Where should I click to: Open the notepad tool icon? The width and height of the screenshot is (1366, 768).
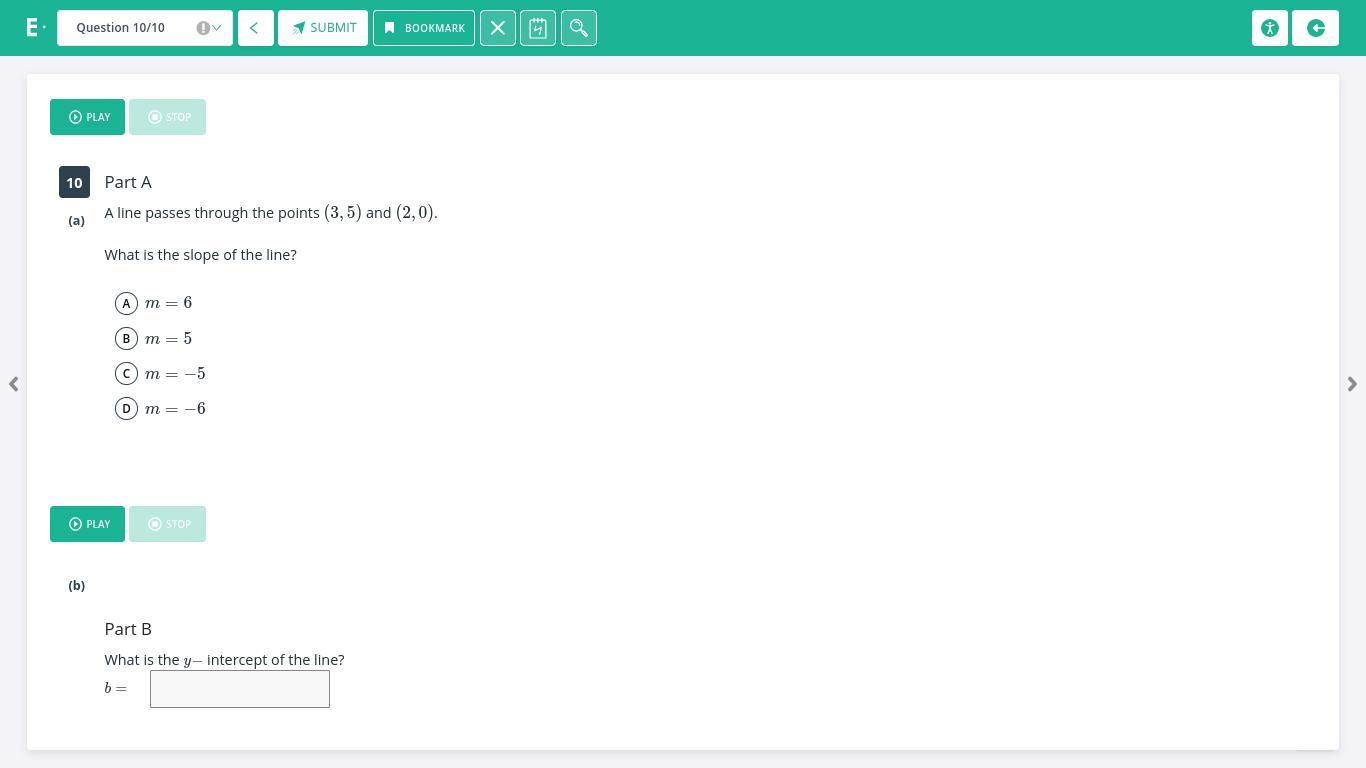pyautogui.click(x=537, y=28)
